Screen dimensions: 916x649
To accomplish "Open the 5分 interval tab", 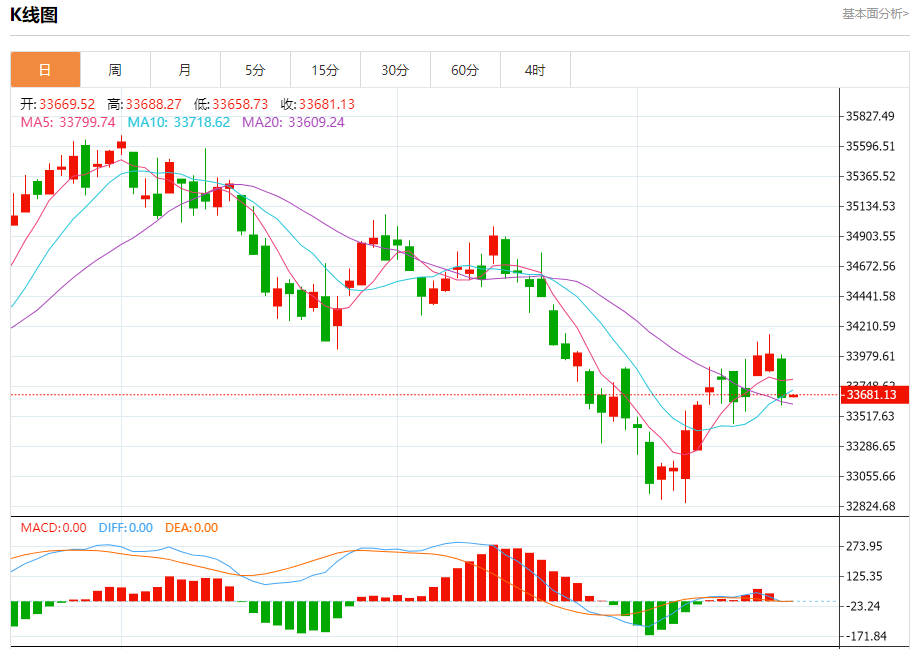I will 256,70.
